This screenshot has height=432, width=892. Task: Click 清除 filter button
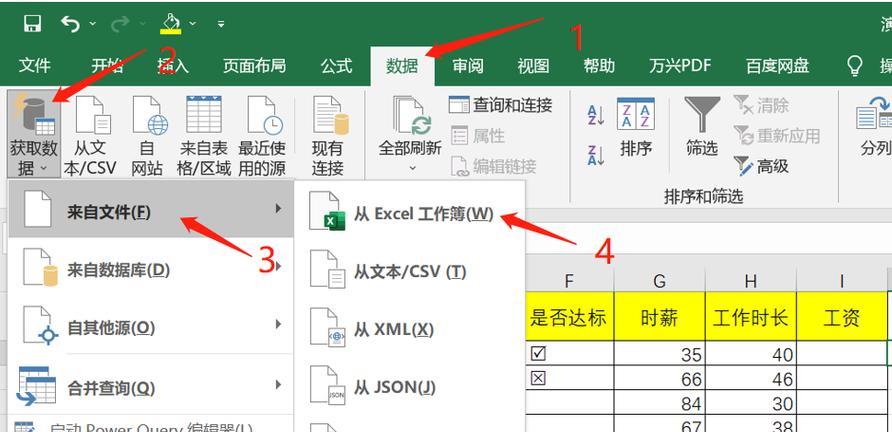tap(761, 105)
